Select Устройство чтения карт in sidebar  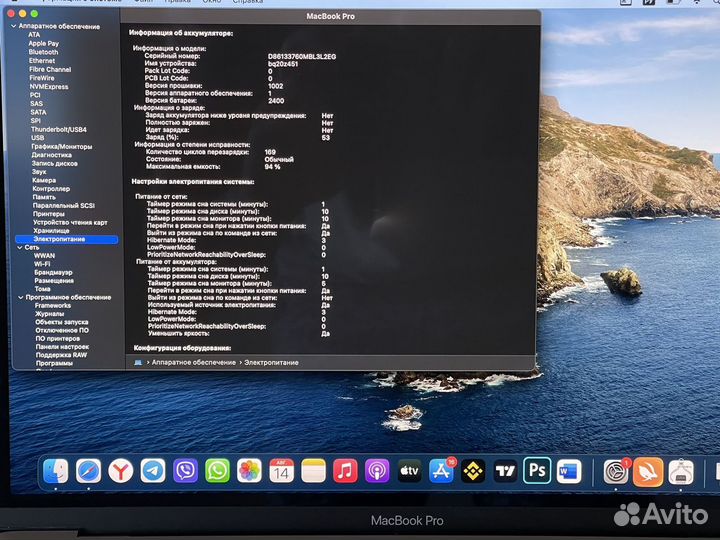[x=70, y=223]
